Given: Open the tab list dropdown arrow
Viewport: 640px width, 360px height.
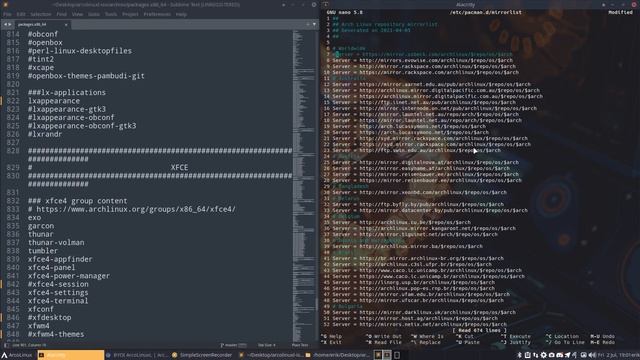Looking at the screenshot, I should coord(314,24).
